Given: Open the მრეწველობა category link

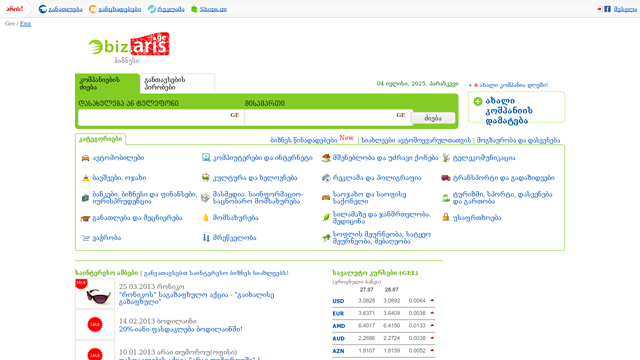Looking at the screenshot, I should click(x=234, y=238).
